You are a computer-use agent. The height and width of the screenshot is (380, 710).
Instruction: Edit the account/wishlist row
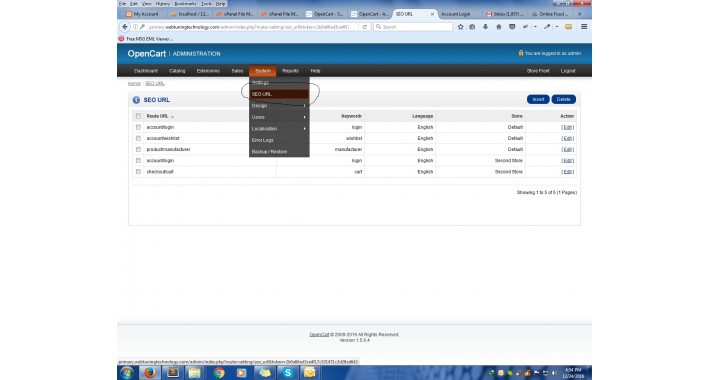pos(567,138)
